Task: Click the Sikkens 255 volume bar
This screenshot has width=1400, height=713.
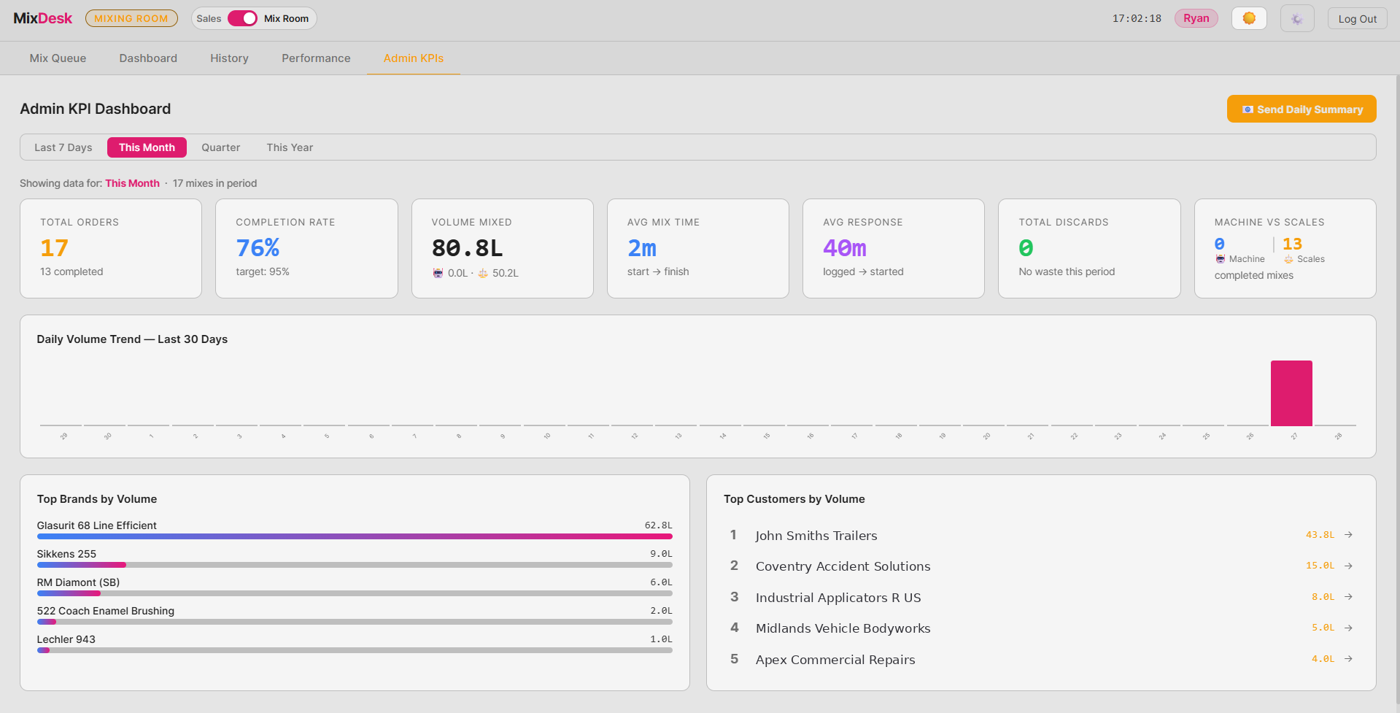Action: (354, 565)
